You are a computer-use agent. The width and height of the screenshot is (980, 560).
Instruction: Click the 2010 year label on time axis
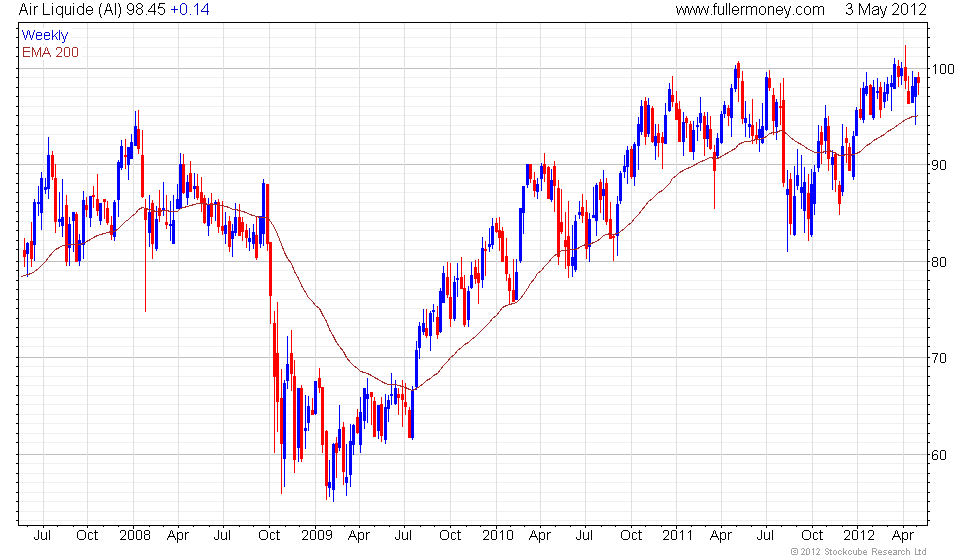(x=498, y=536)
